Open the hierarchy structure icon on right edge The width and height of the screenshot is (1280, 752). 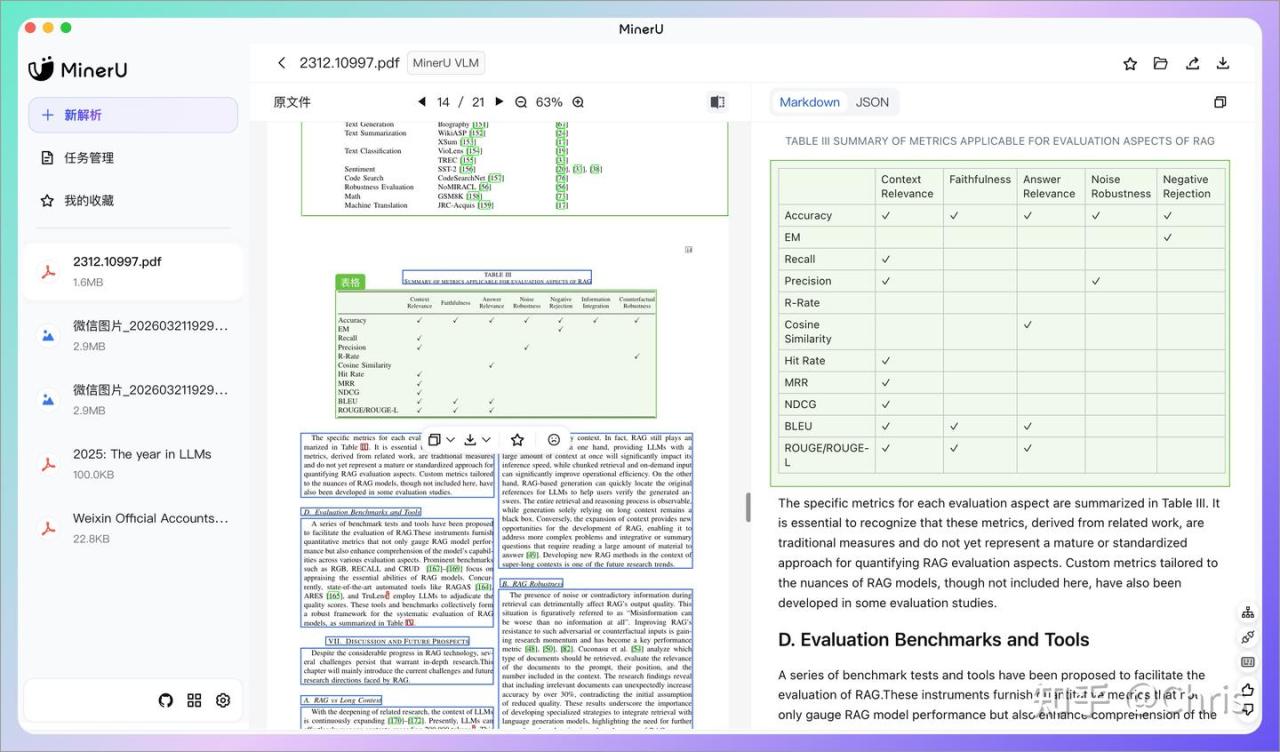pos(1247,612)
